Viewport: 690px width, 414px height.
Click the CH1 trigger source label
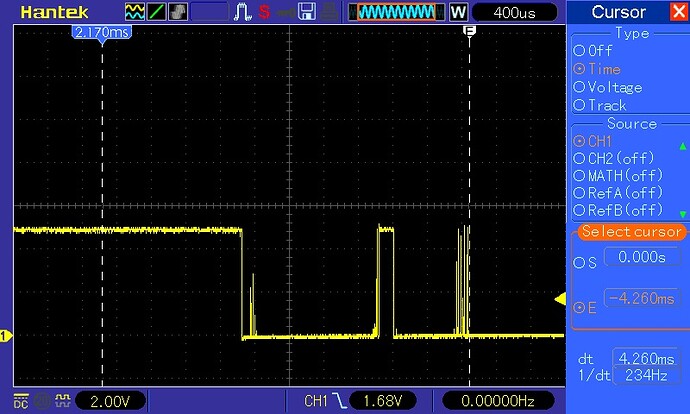316,401
